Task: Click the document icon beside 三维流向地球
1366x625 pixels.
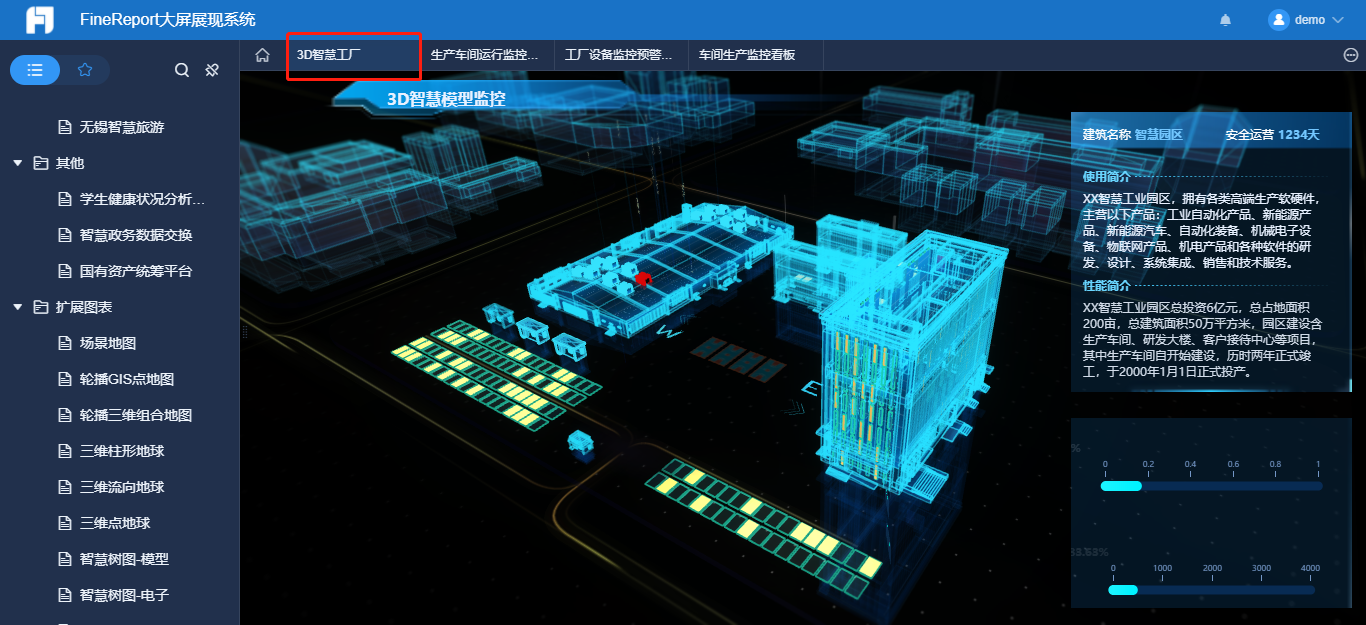Action: 65,487
